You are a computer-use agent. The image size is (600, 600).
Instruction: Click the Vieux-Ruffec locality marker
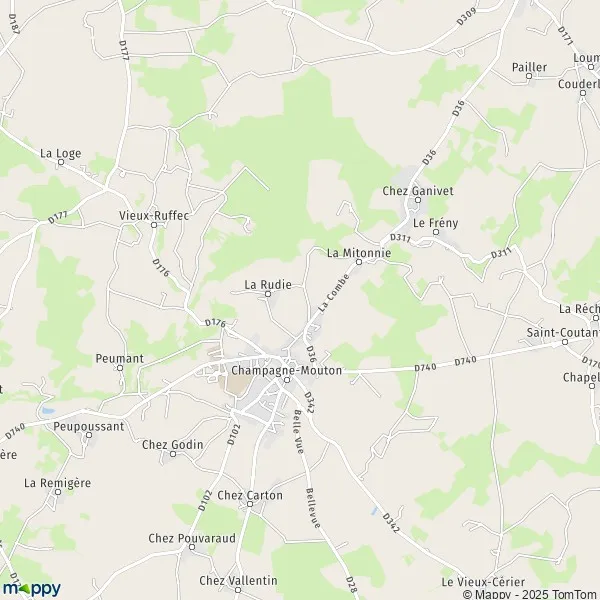[x=154, y=225]
